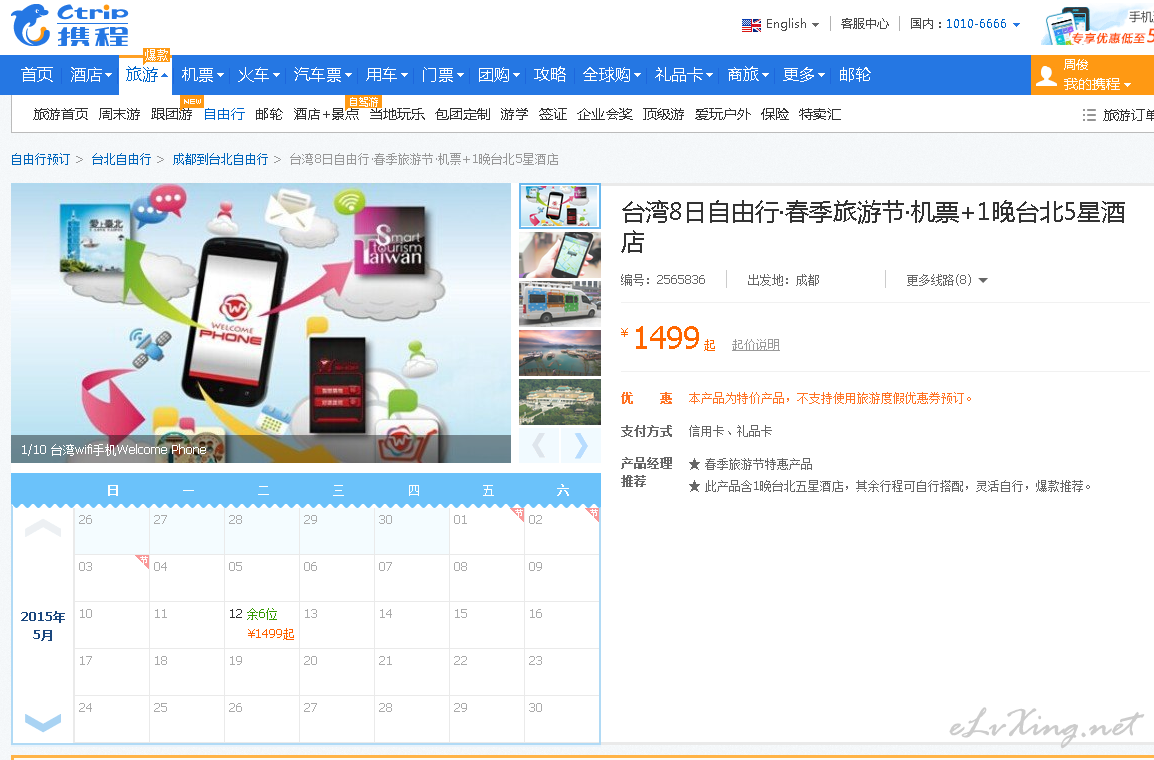Open 顶级游 sub navigation tab

click(663, 115)
